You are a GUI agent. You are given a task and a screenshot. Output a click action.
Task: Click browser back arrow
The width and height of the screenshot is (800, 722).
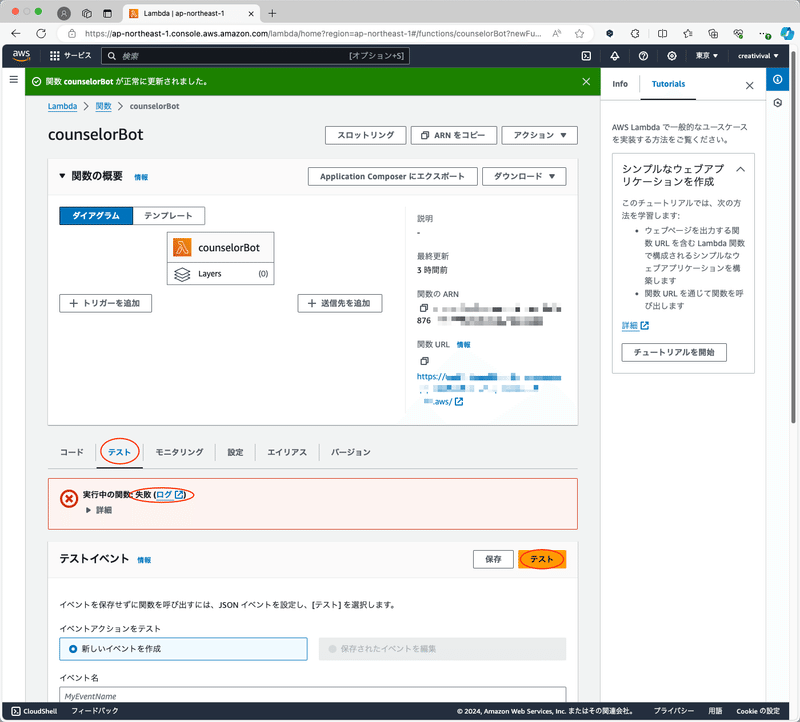pos(16,34)
